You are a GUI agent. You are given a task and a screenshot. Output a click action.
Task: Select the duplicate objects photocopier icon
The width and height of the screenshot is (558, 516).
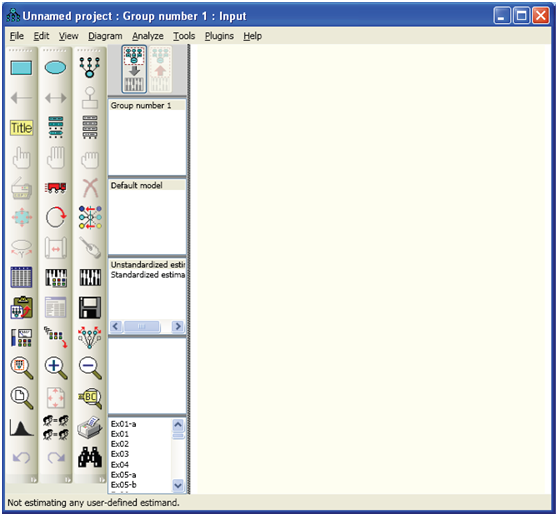21,188
